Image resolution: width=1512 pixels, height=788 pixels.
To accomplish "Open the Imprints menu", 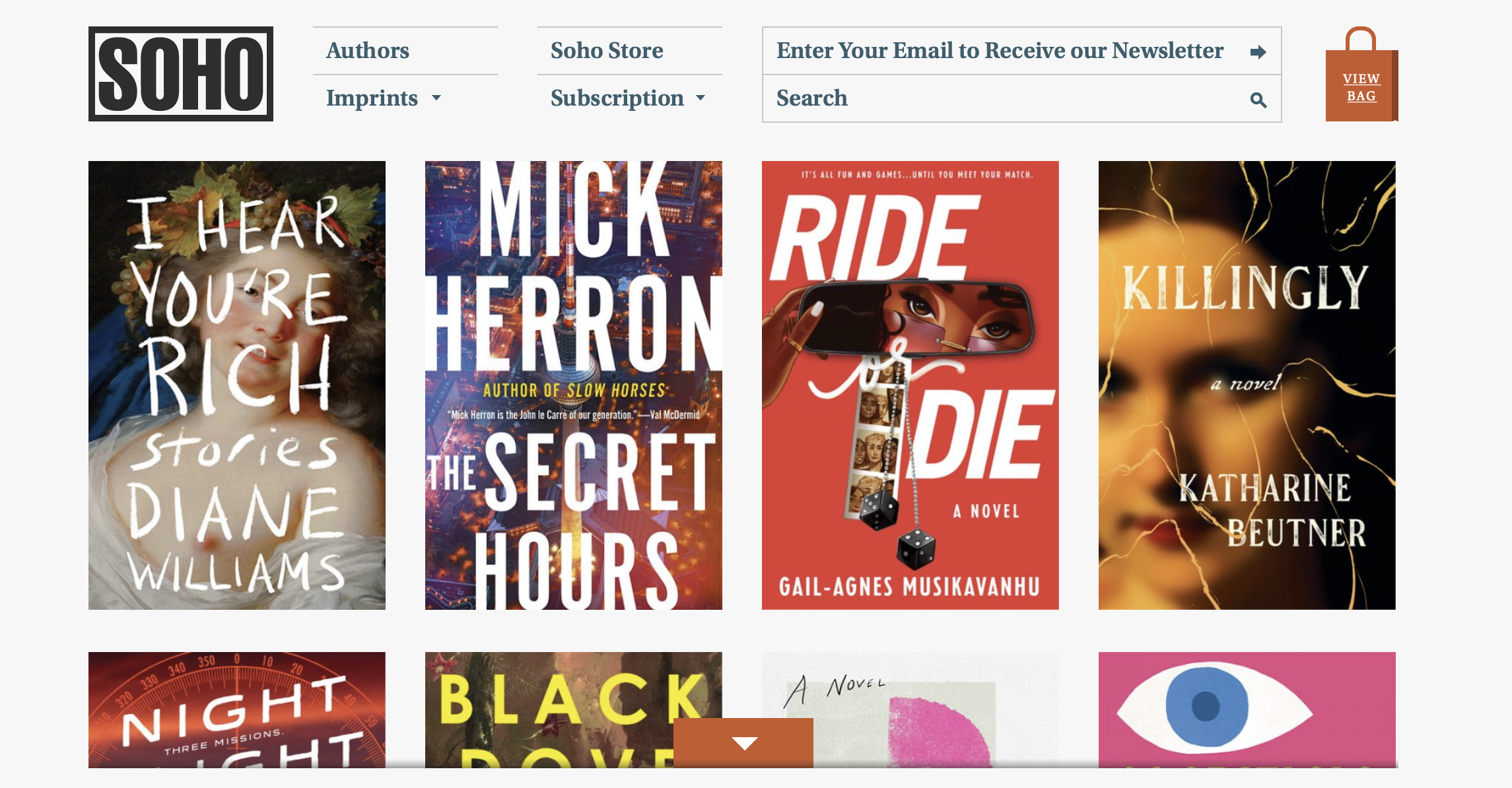I will point(372,98).
